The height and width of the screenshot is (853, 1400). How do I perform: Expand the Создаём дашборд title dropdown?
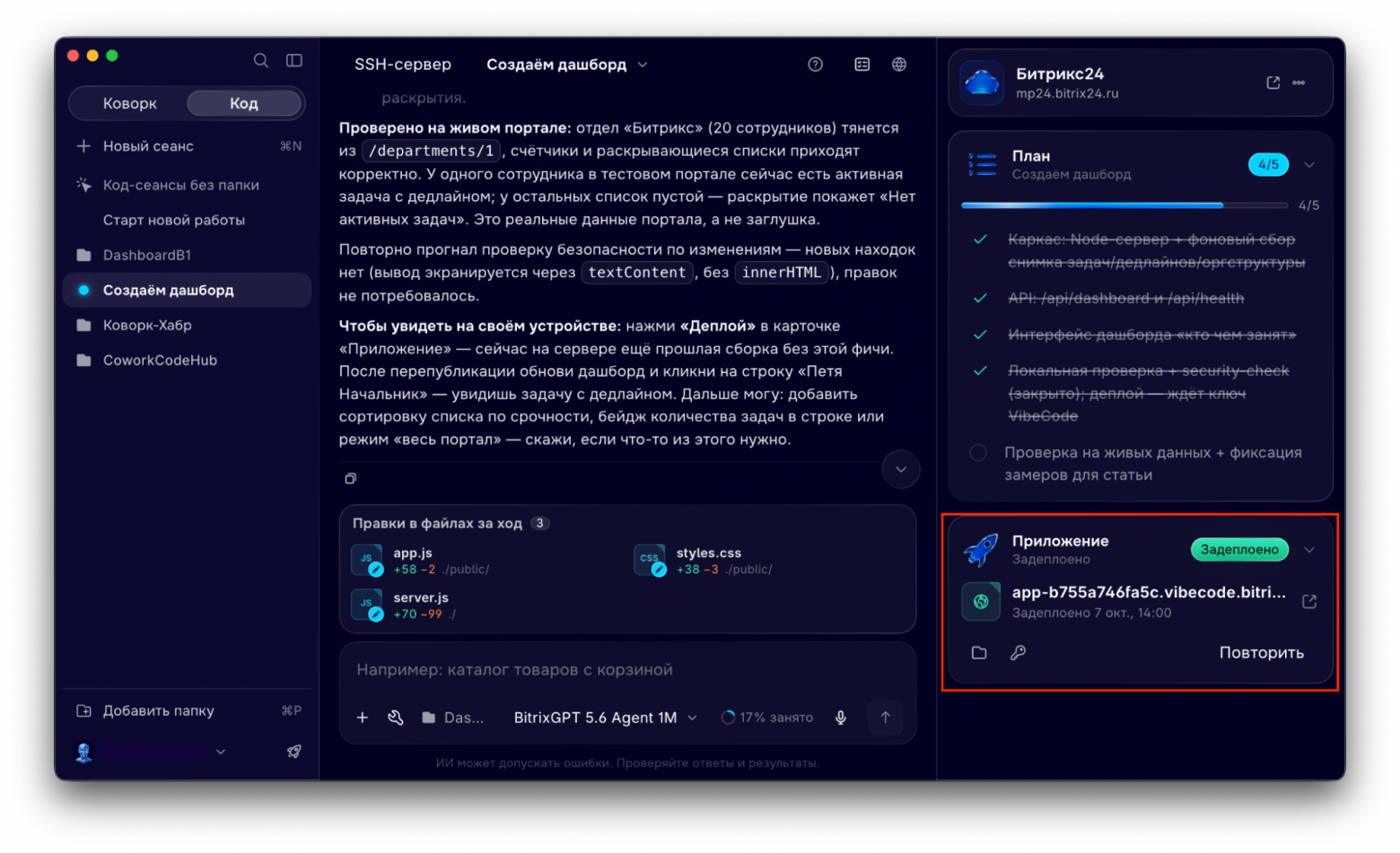point(643,65)
